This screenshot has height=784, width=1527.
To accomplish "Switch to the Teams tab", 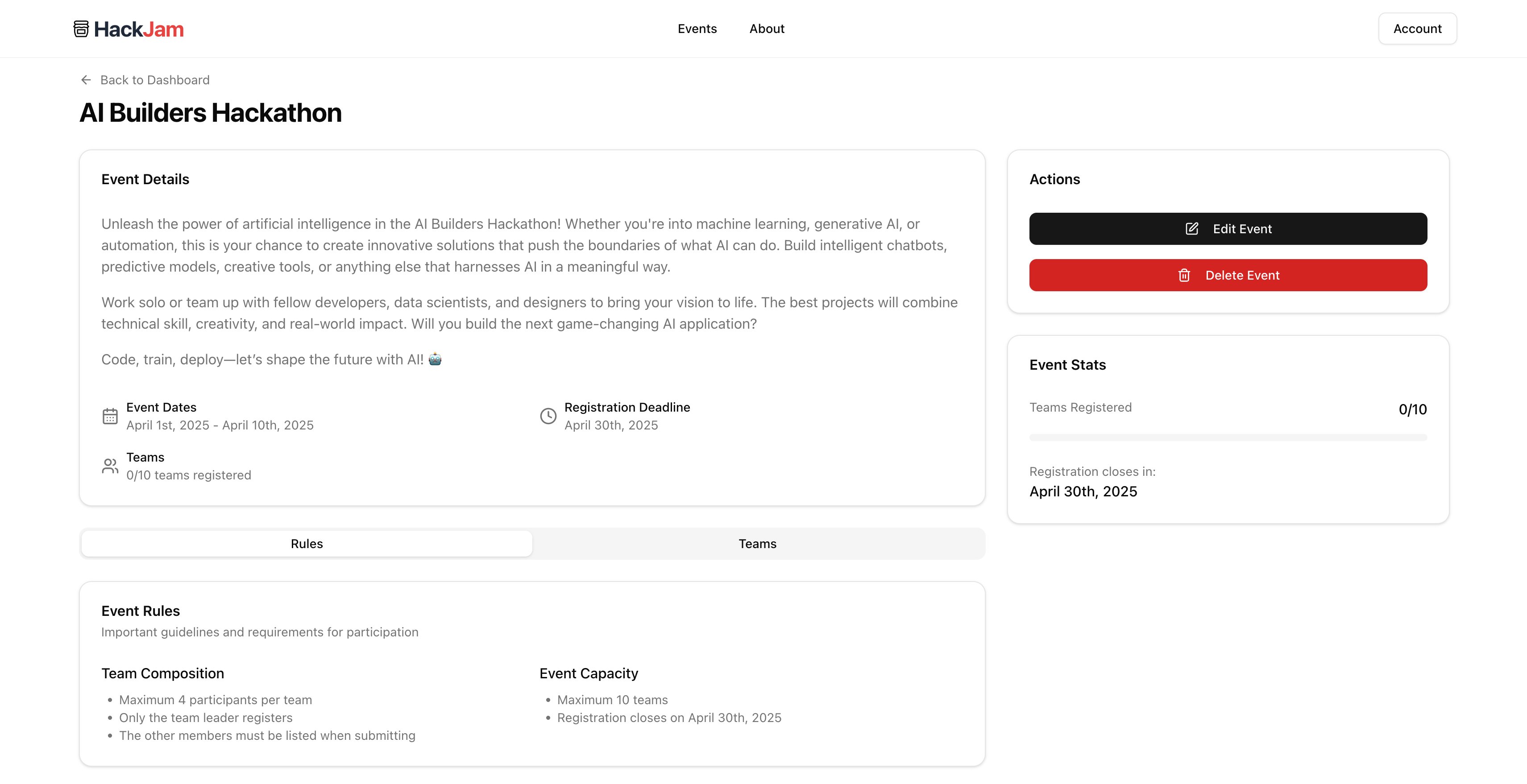I will click(757, 544).
